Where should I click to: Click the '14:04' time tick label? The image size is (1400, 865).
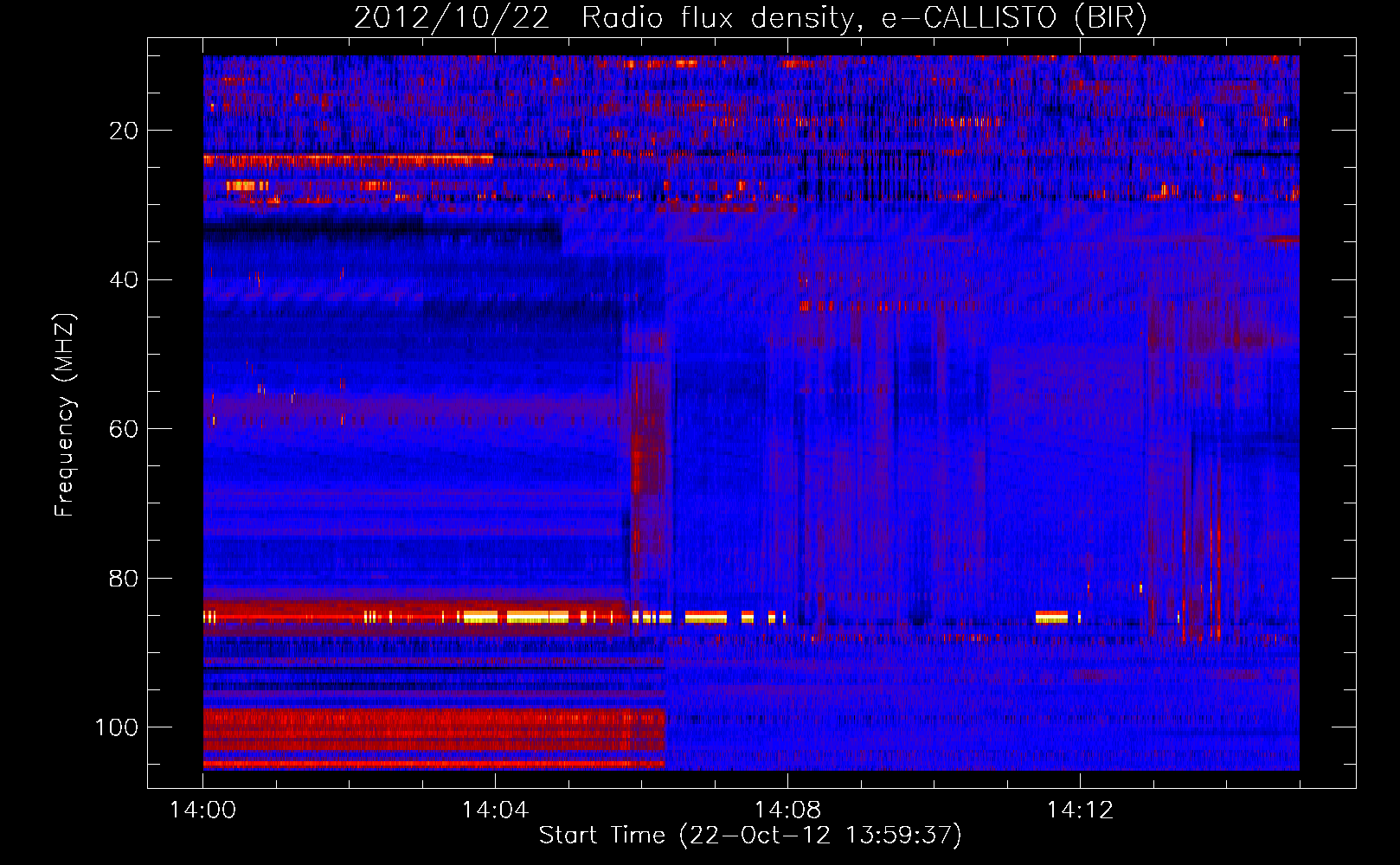point(495,811)
